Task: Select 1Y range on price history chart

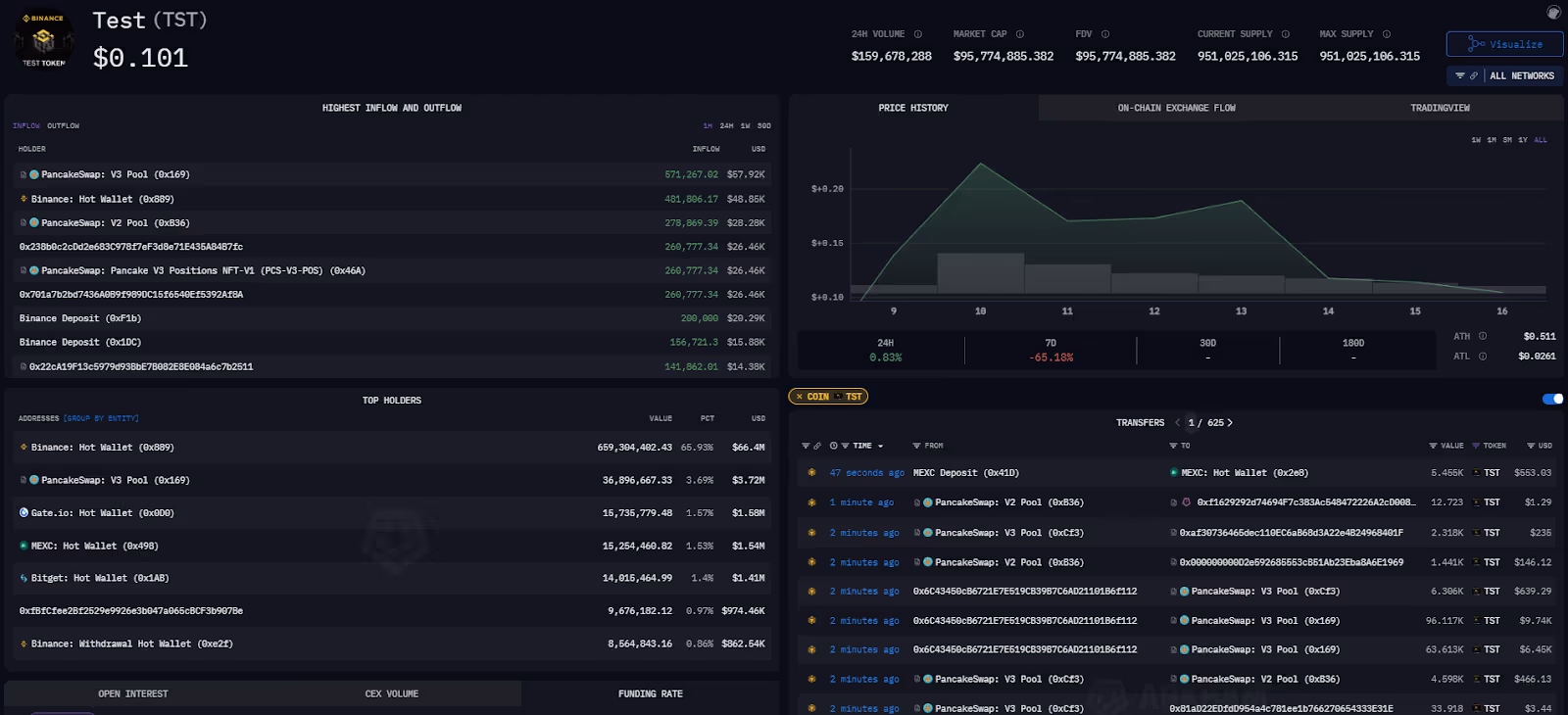Action: pos(1523,140)
